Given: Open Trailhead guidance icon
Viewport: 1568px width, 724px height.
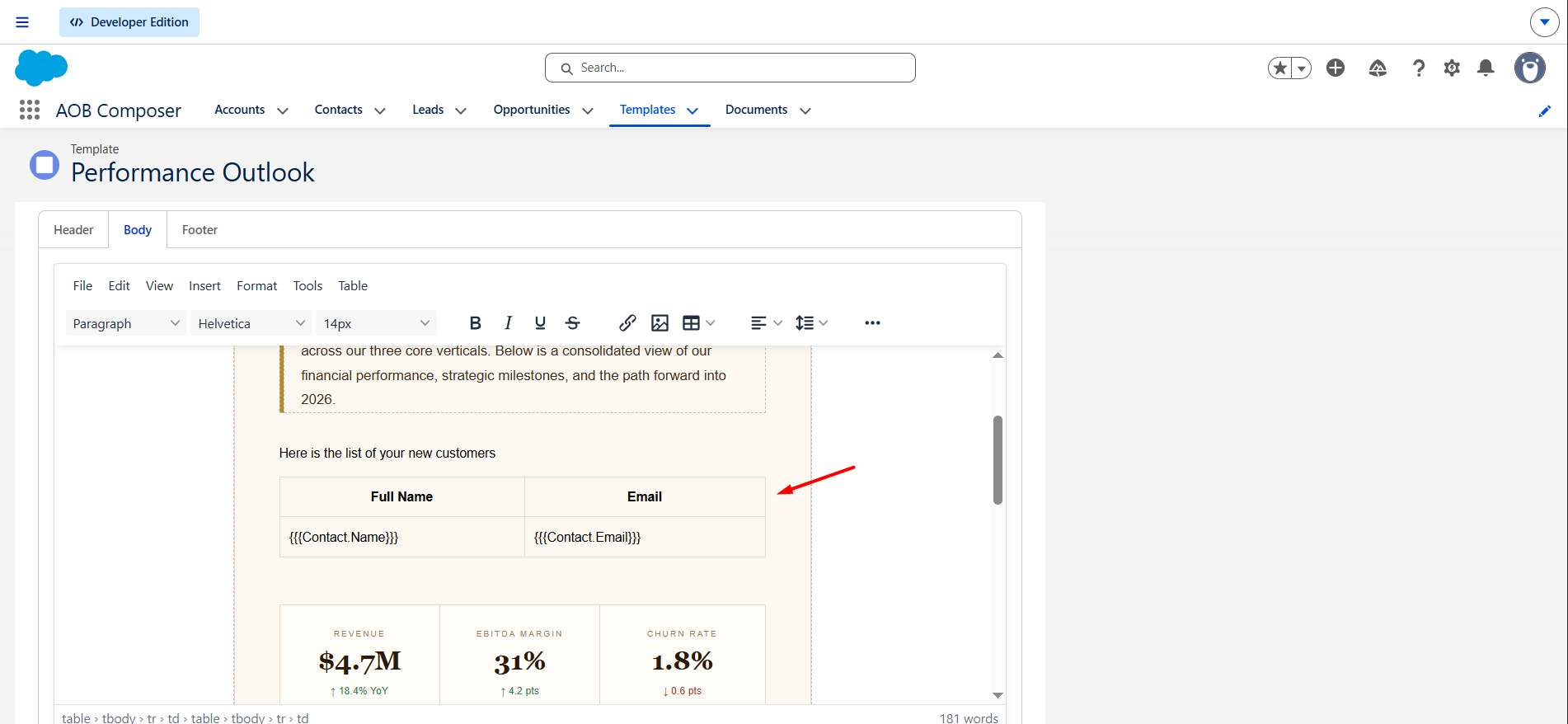Looking at the screenshot, I should pyautogui.click(x=1378, y=68).
